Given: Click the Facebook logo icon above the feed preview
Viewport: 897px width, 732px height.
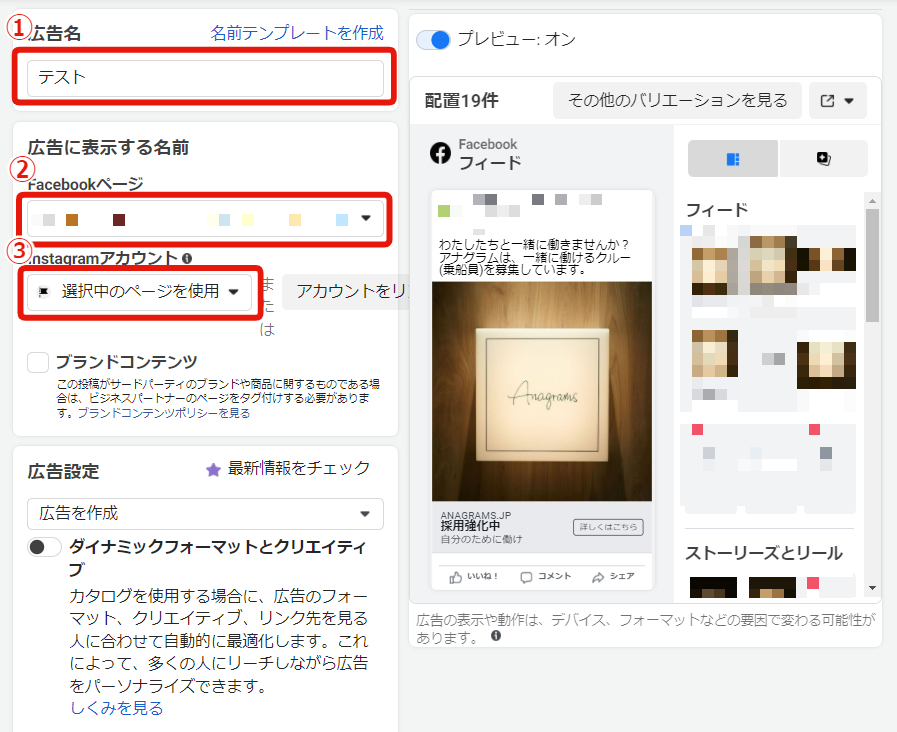Looking at the screenshot, I should [440, 153].
